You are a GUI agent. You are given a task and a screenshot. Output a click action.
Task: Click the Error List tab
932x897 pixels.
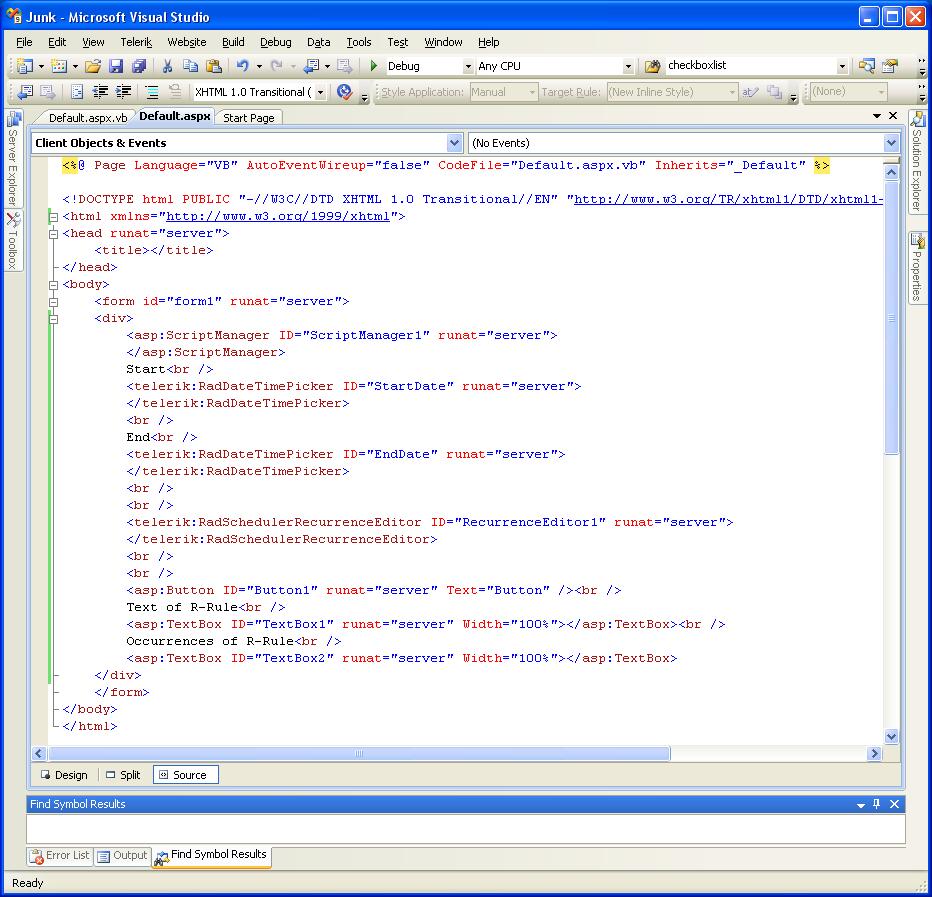tap(59, 856)
